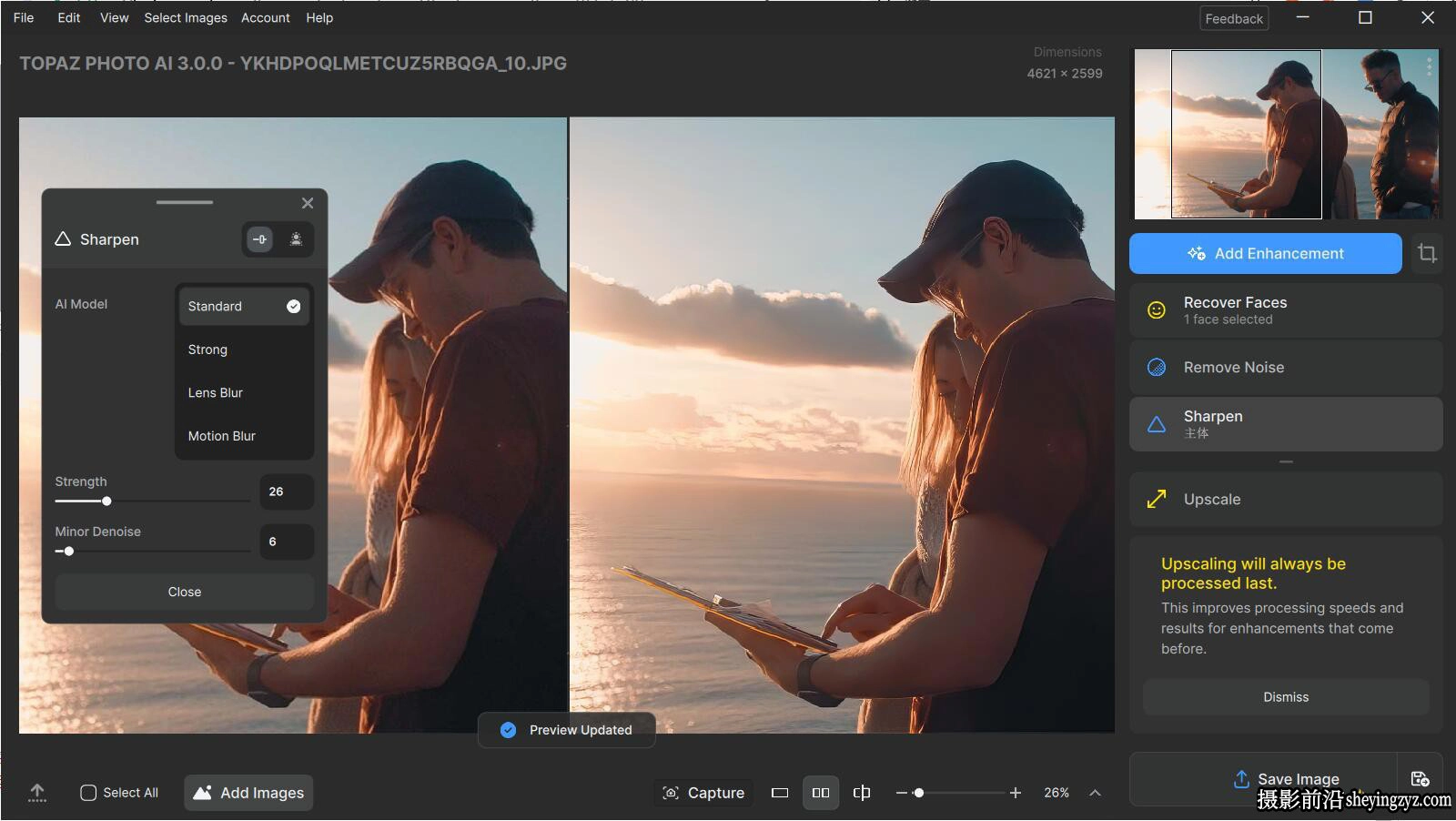
Task: Click the navigator thumbnail preview
Action: 1287,134
